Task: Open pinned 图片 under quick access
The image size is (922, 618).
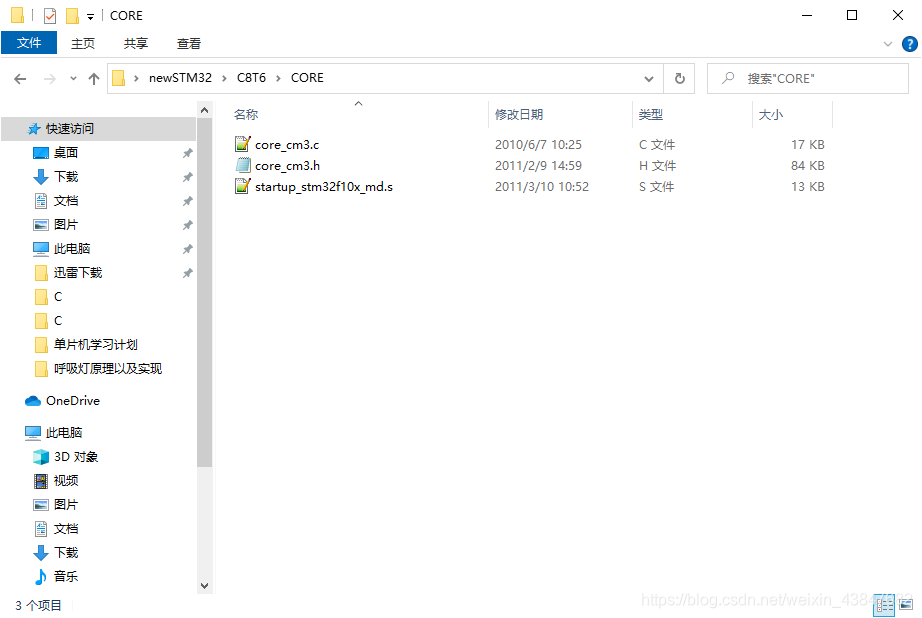Action: 66,225
